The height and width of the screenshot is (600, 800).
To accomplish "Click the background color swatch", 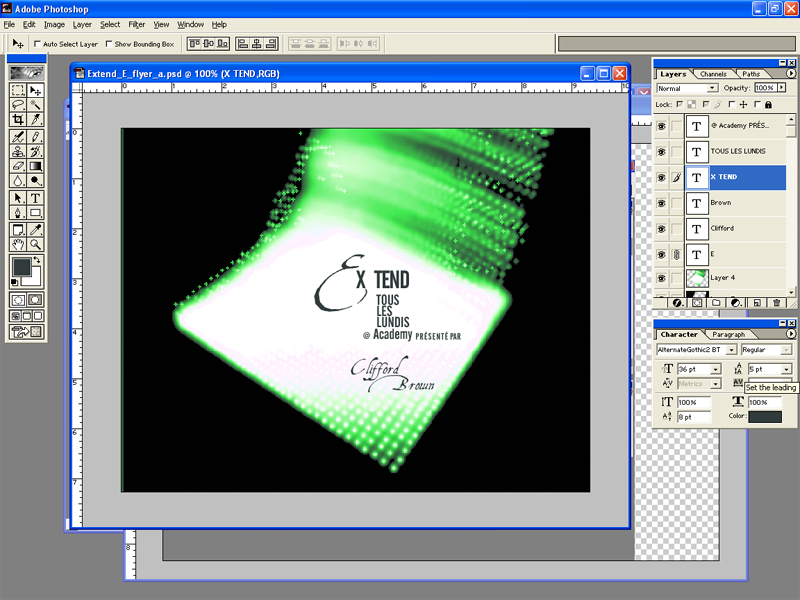I will coord(35,279).
